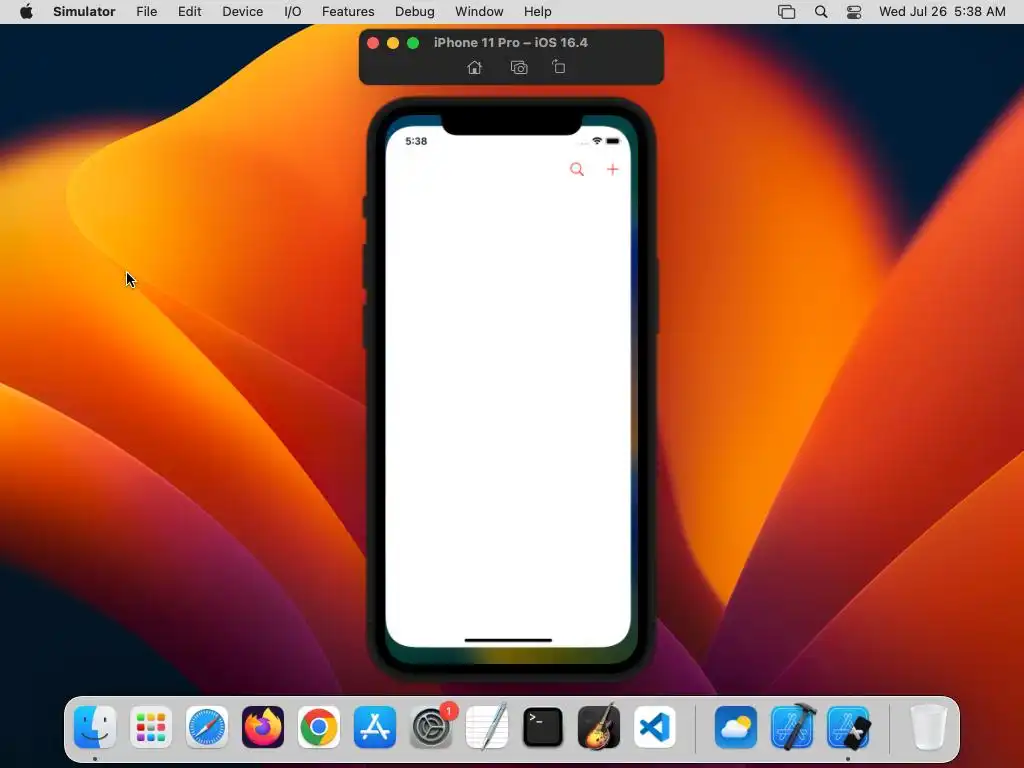The width and height of the screenshot is (1024, 768).
Task: Click the Simulator window title text
Action: [x=511, y=42]
